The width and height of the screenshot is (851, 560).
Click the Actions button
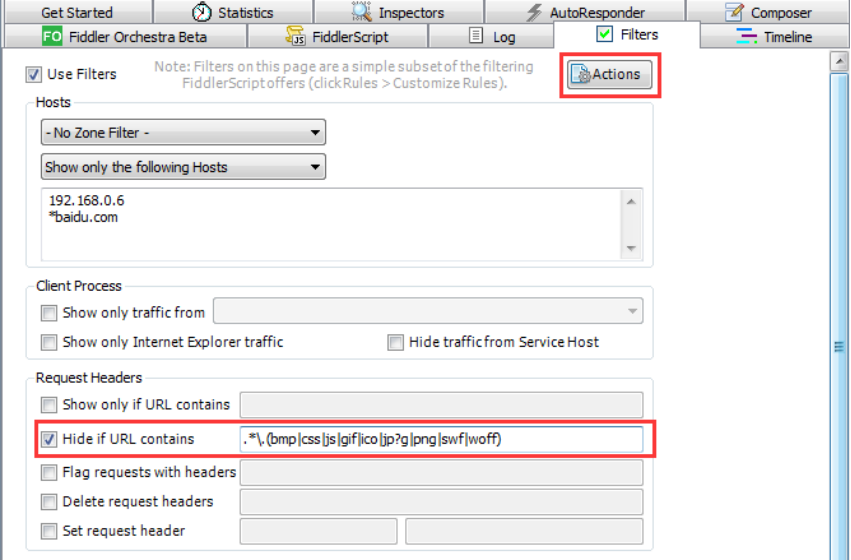click(611, 74)
